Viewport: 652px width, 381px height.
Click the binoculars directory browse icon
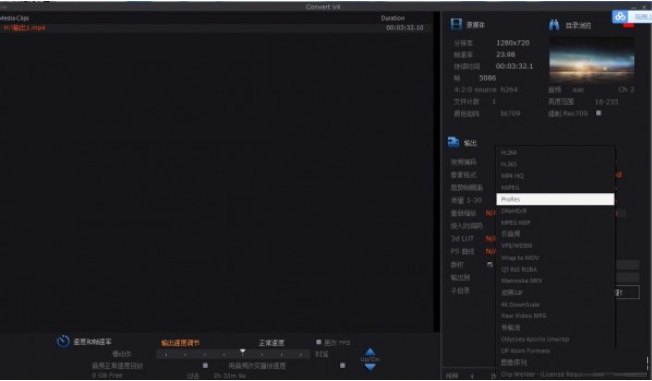[554, 25]
